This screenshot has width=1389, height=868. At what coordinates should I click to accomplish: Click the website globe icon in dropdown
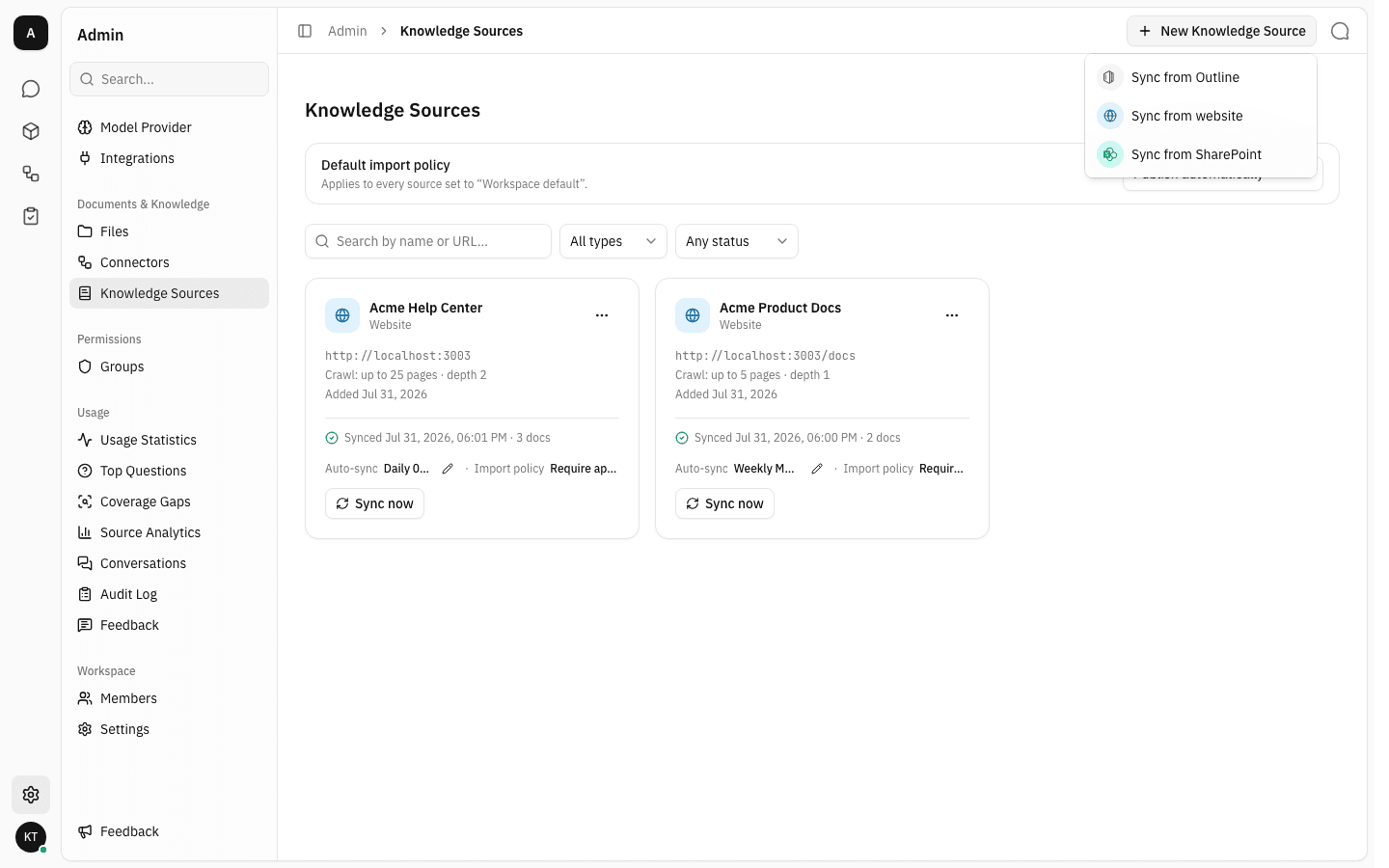click(x=1110, y=116)
